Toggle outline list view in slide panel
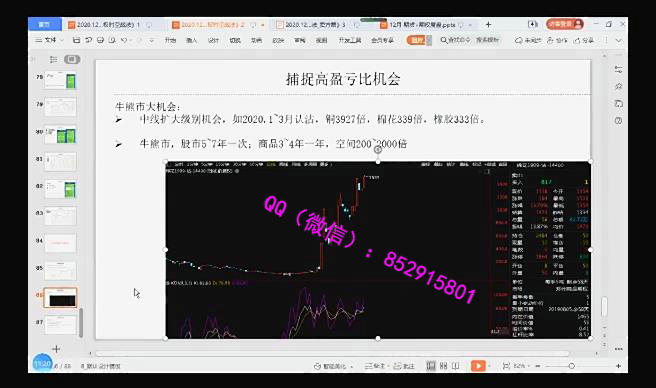Screen dimensions: 656x388 coord(53,59)
